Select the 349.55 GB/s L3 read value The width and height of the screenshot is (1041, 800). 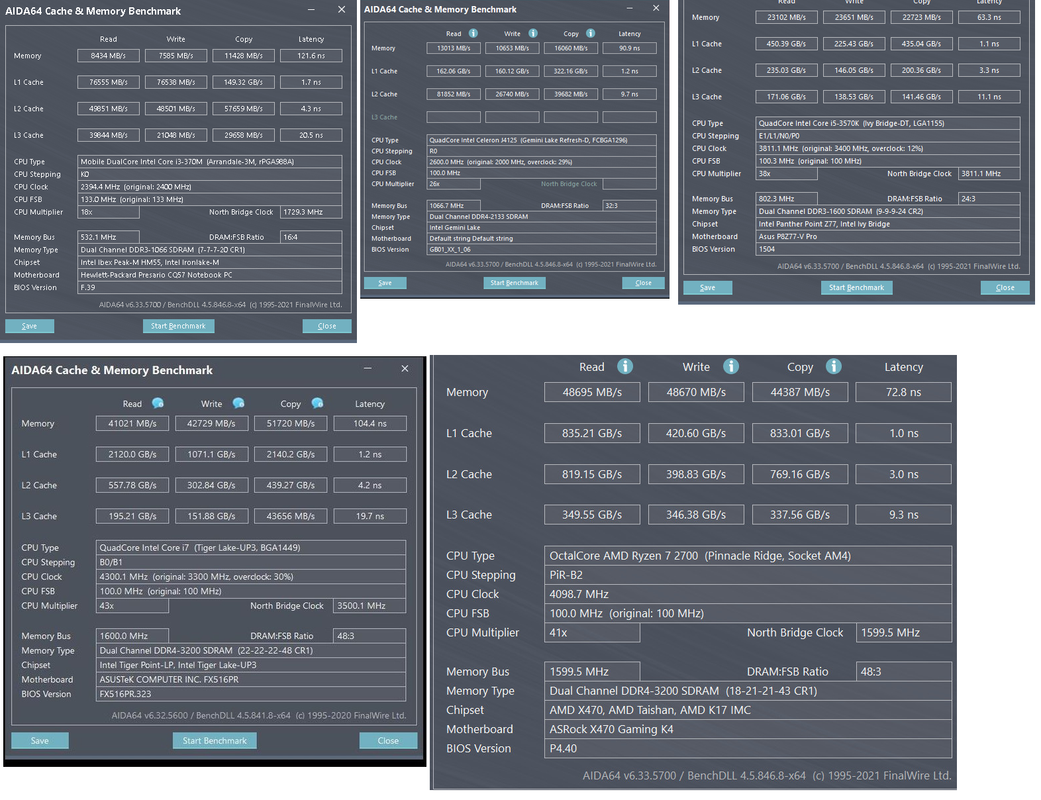592,515
